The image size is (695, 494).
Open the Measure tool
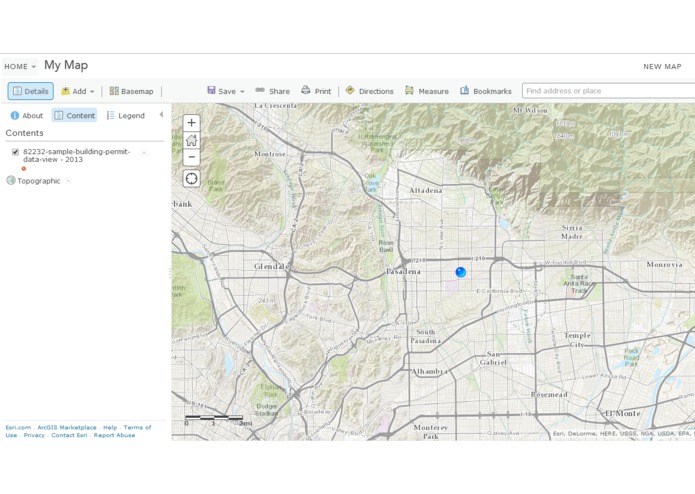(x=427, y=91)
